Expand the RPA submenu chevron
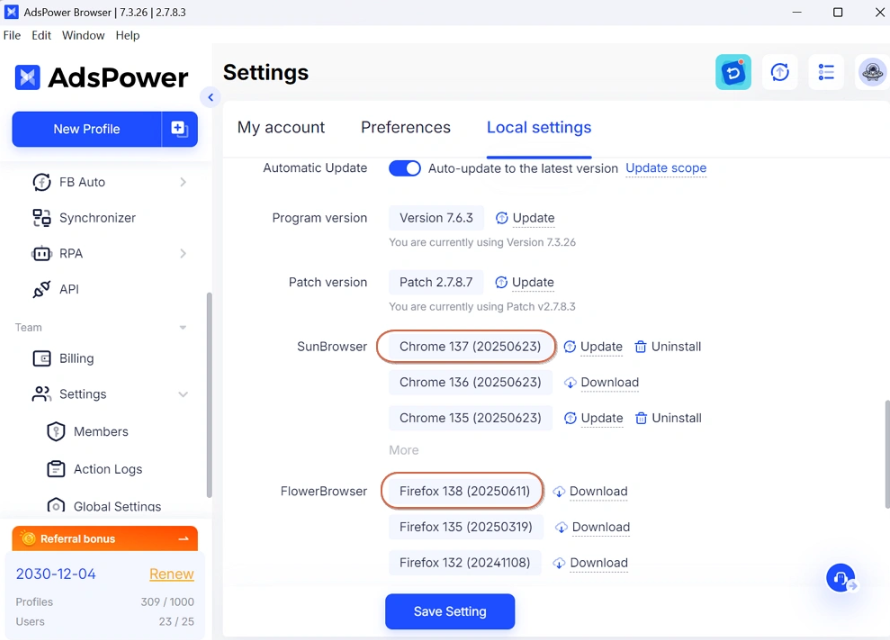The image size is (890, 640). pos(183,254)
